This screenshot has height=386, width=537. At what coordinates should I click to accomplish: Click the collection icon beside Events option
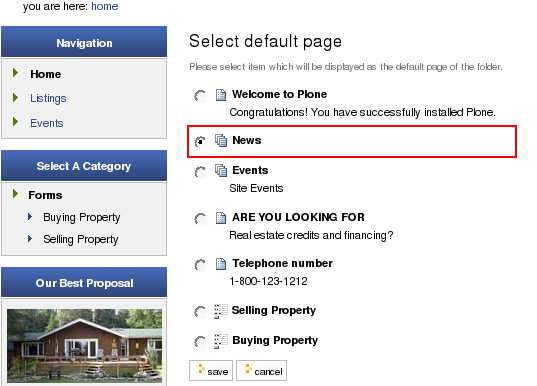click(x=221, y=170)
